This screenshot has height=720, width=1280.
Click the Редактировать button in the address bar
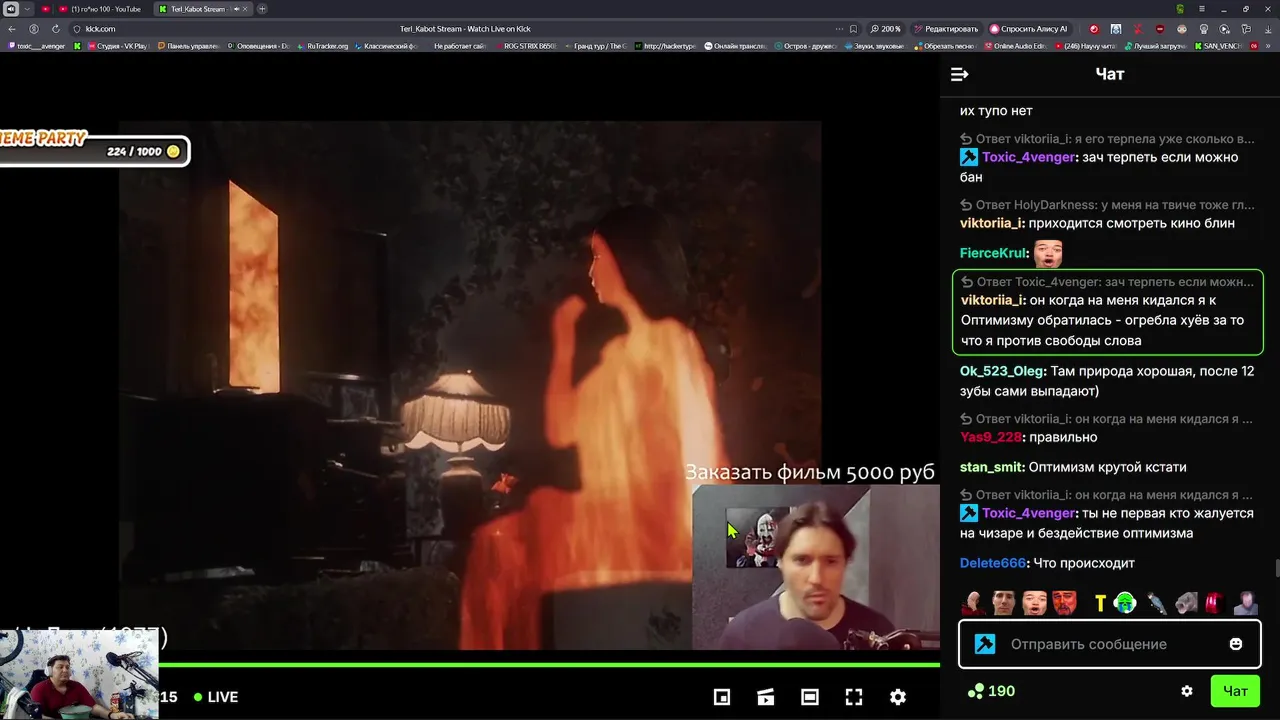945,29
